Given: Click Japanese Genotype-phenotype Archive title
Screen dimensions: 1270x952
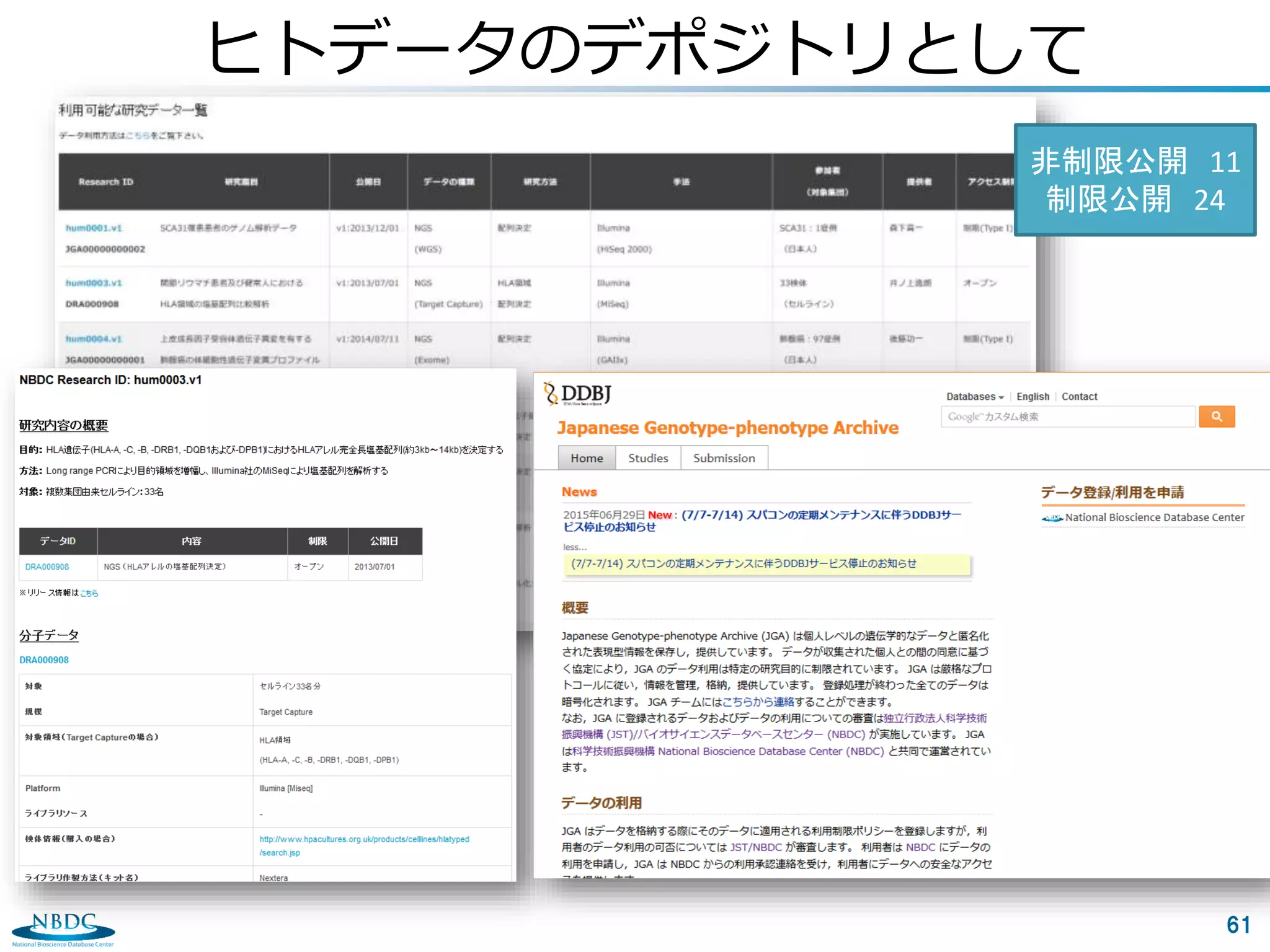Looking at the screenshot, I should 727,428.
